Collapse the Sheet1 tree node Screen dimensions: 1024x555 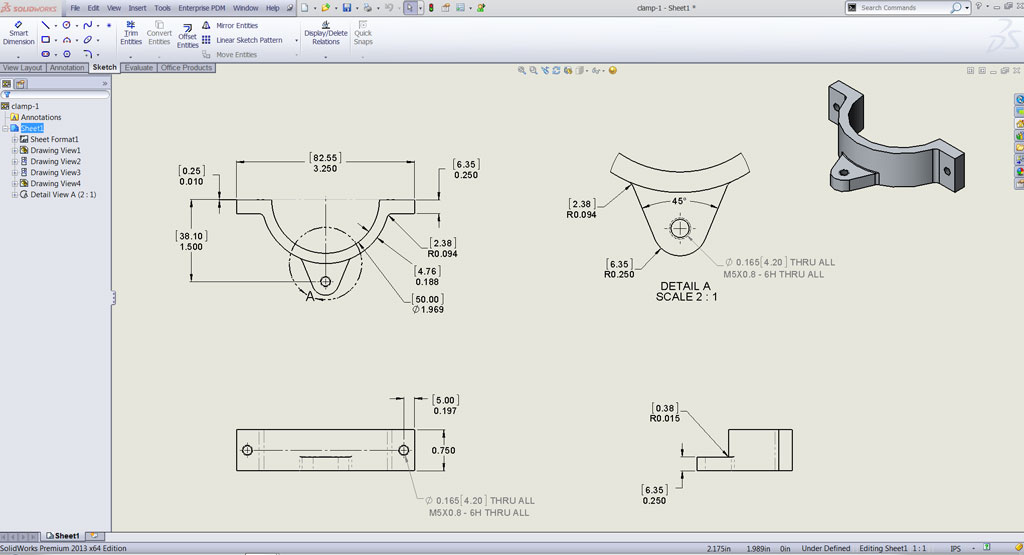(x=6, y=128)
